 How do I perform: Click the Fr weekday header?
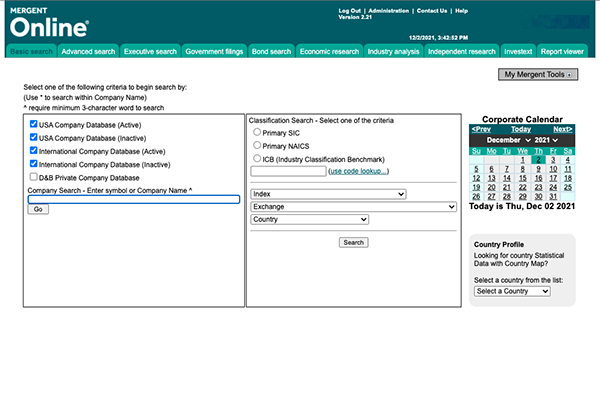[553, 151]
